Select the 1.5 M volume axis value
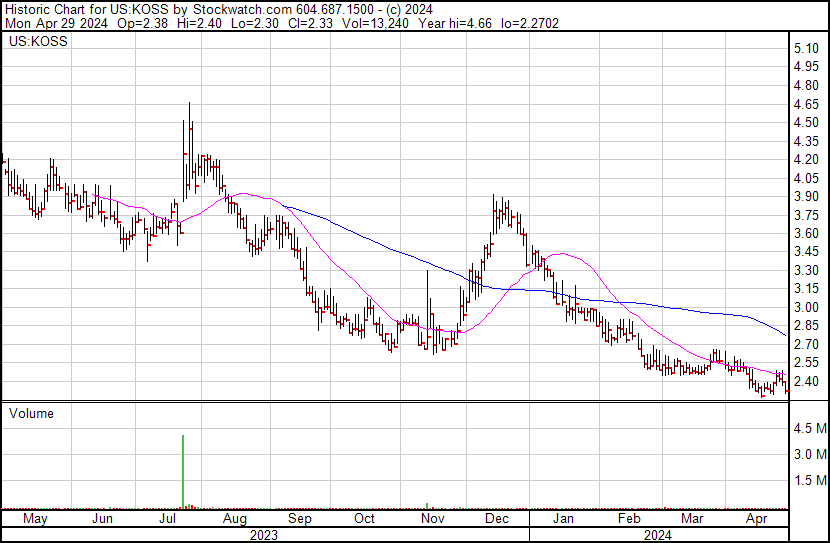 [x=808, y=480]
